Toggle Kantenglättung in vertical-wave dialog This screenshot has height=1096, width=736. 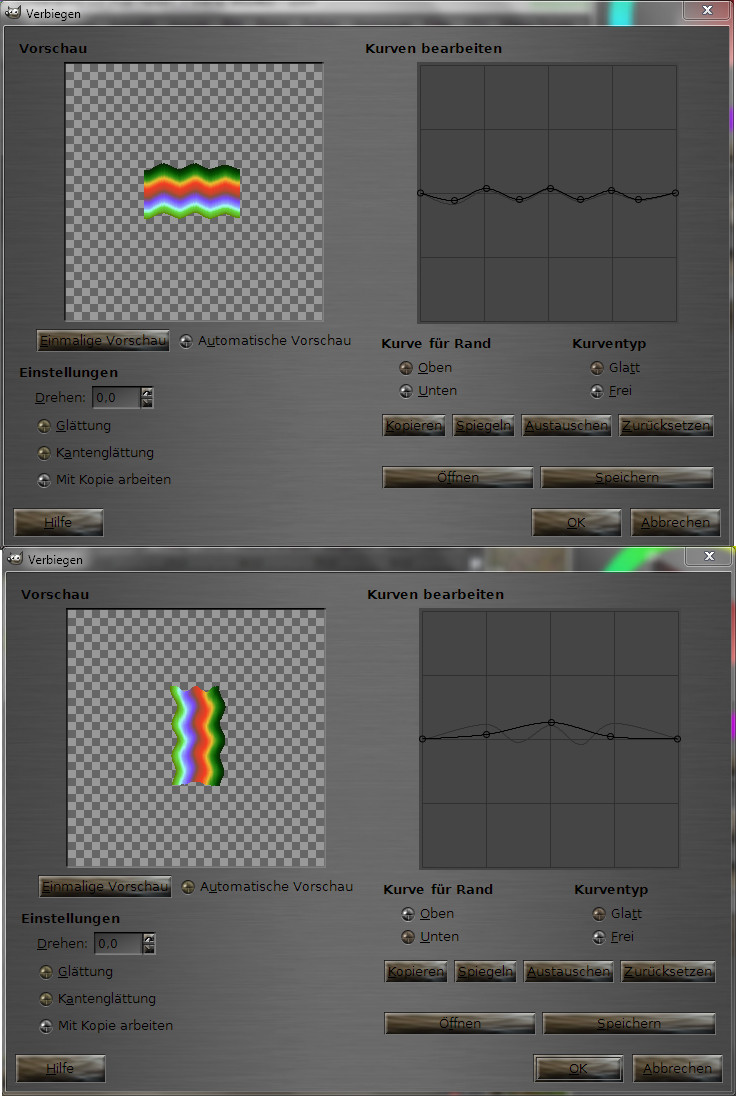click(x=47, y=999)
